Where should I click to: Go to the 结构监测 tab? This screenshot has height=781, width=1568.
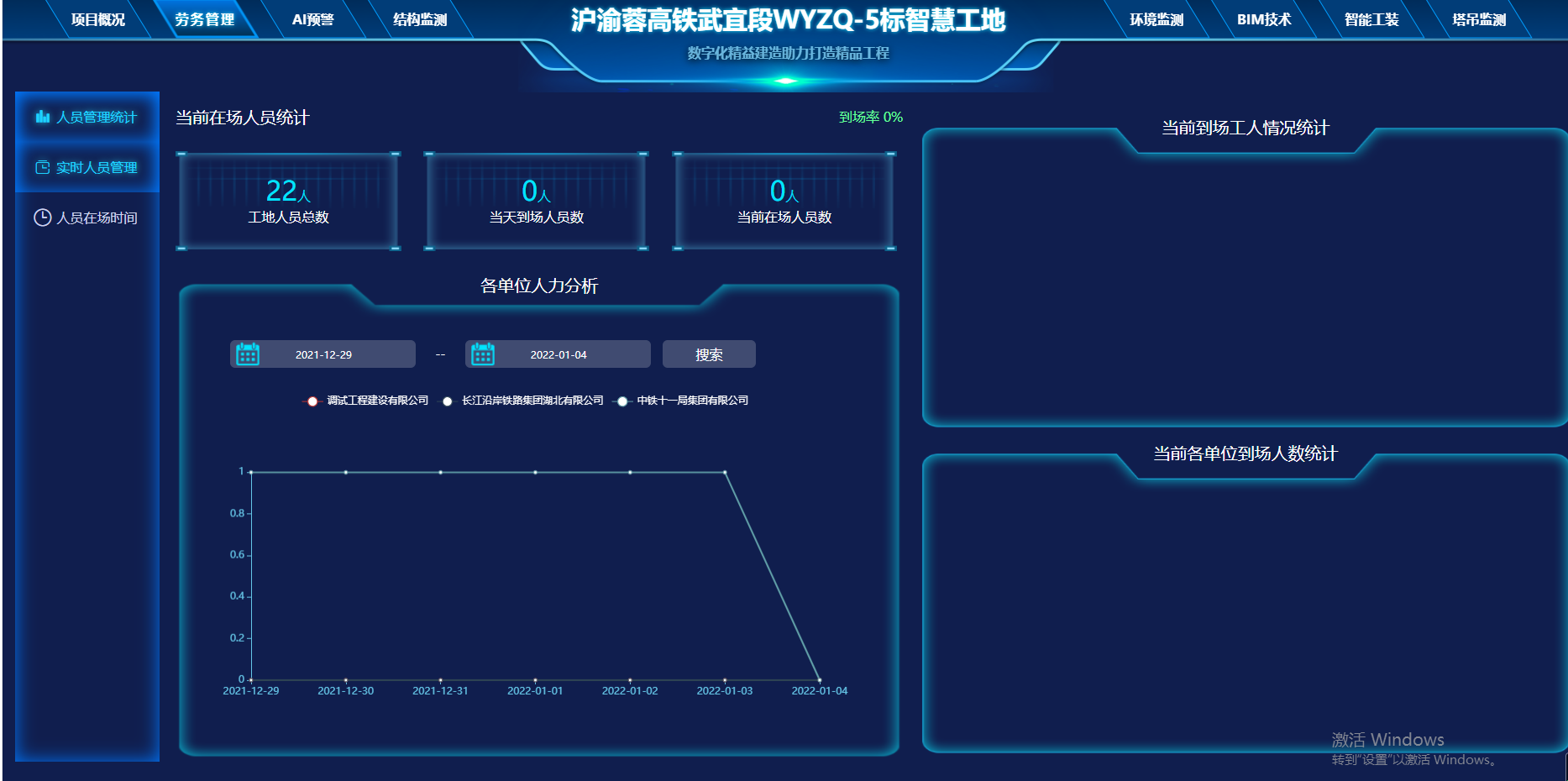coord(420,19)
